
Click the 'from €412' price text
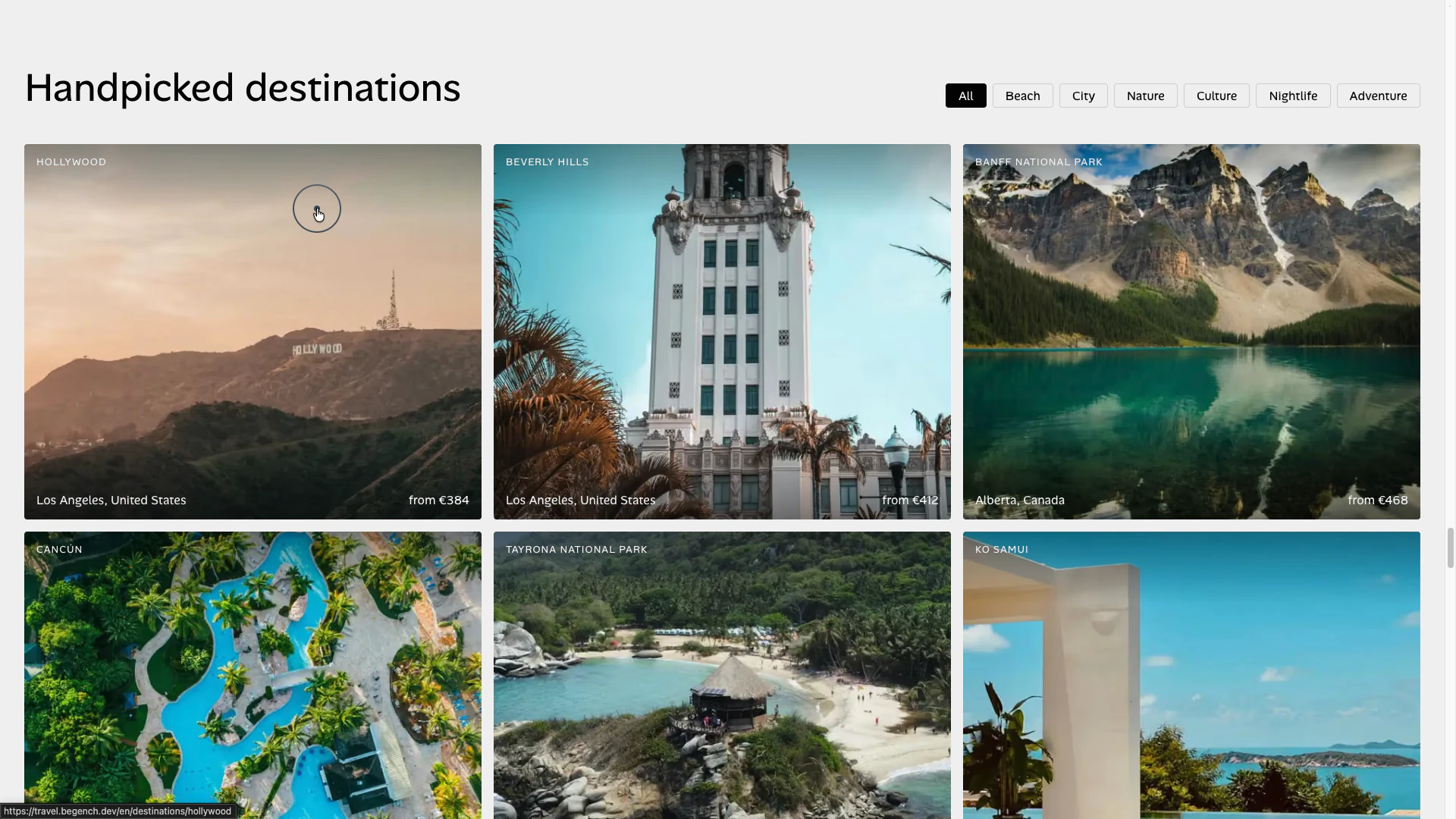910,500
